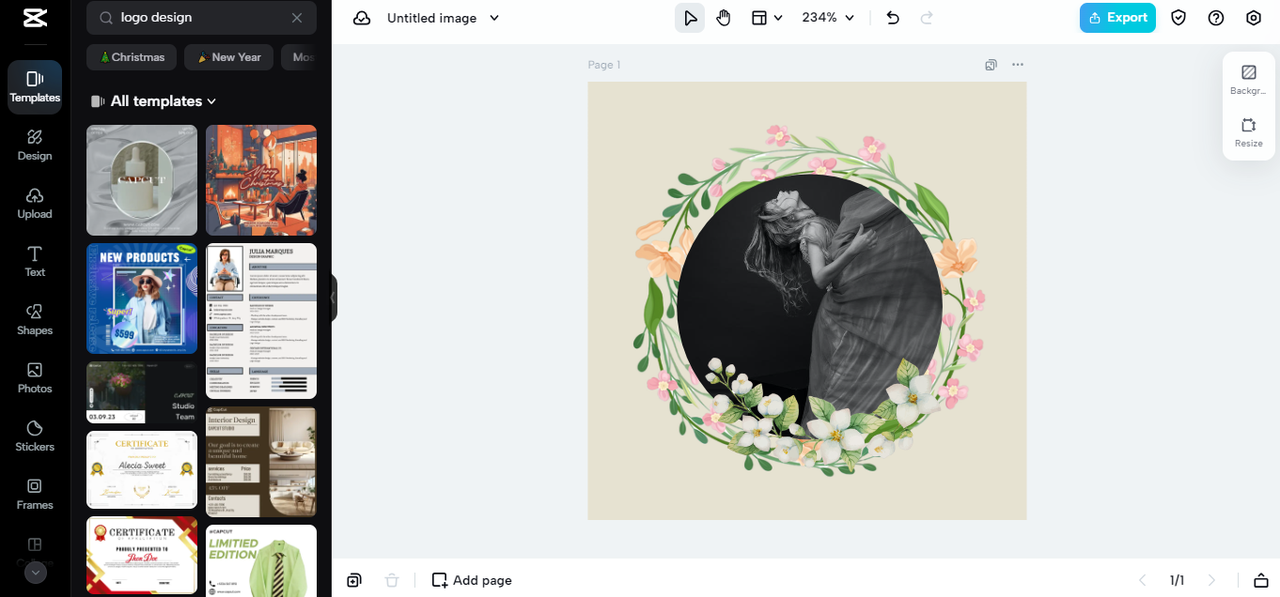
Task: Collapse the templates side panel handle
Action: coord(333,298)
